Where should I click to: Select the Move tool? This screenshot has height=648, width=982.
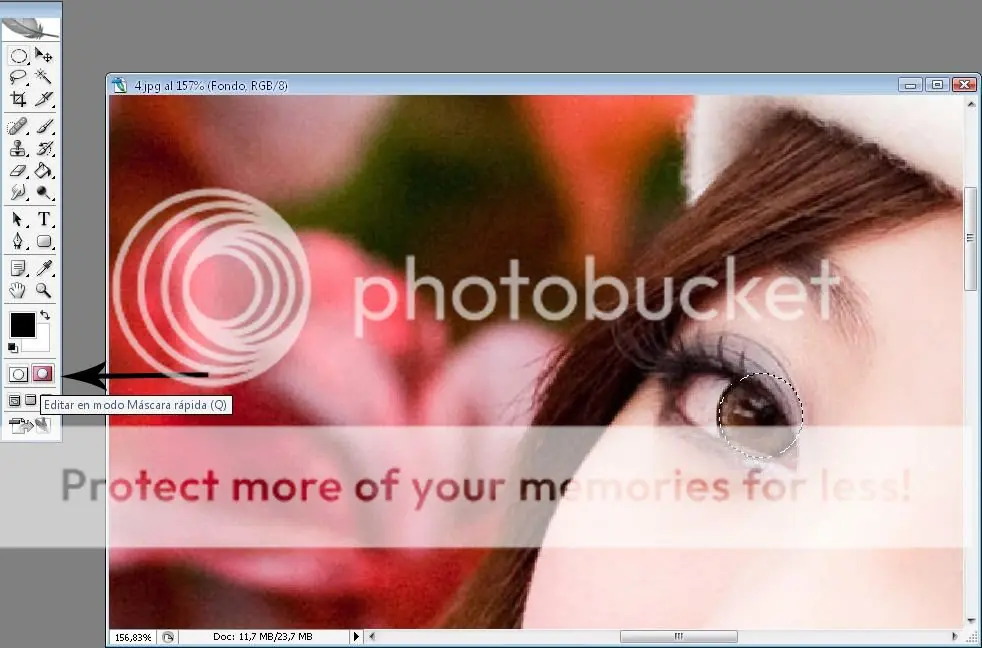[x=43, y=56]
